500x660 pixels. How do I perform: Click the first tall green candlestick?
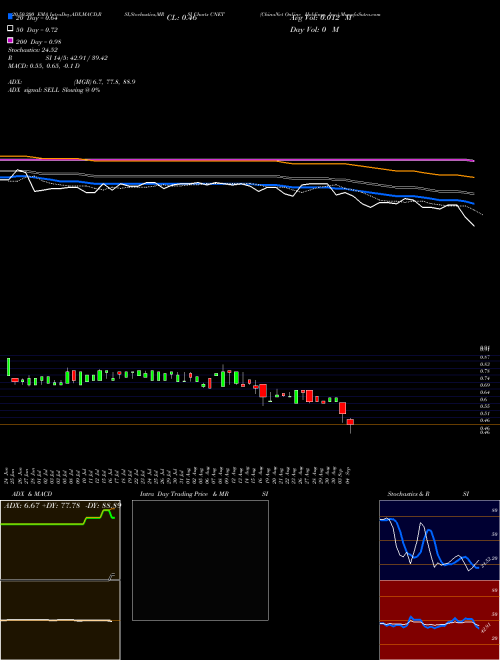8,367
